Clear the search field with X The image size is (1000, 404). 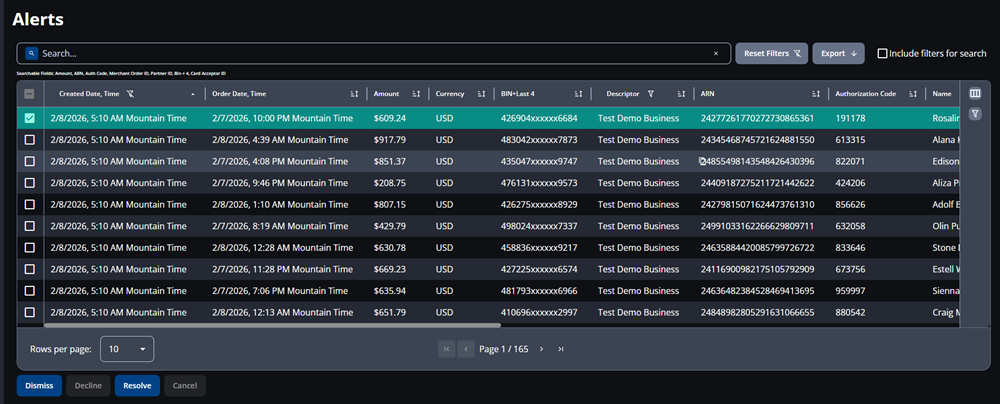pos(716,54)
